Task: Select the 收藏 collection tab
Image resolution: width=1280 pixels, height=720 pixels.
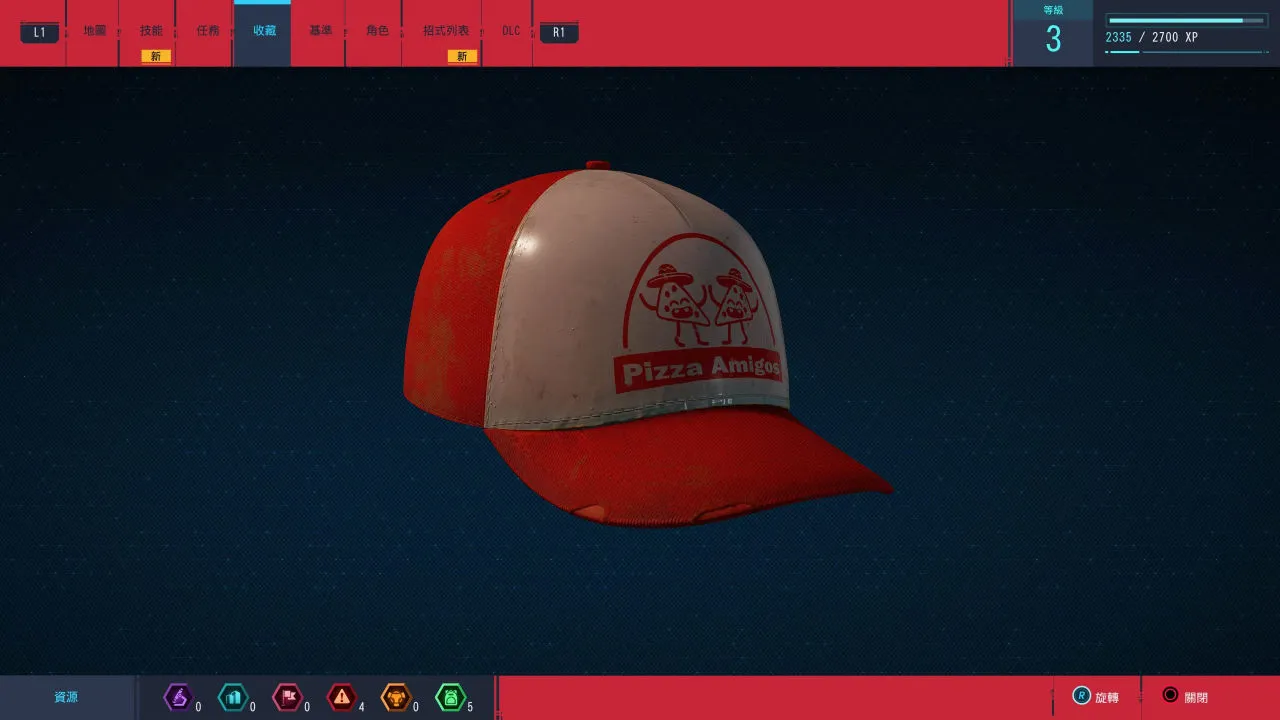Action: pyautogui.click(x=264, y=31)
